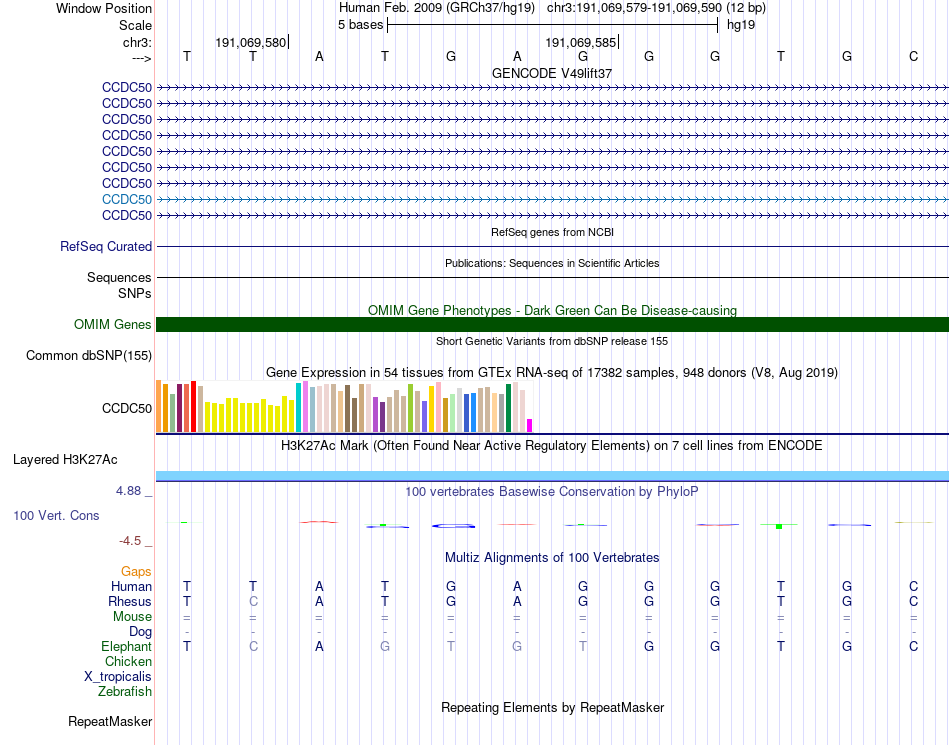Click the 100 Vert. Cons label

point(56,515)
